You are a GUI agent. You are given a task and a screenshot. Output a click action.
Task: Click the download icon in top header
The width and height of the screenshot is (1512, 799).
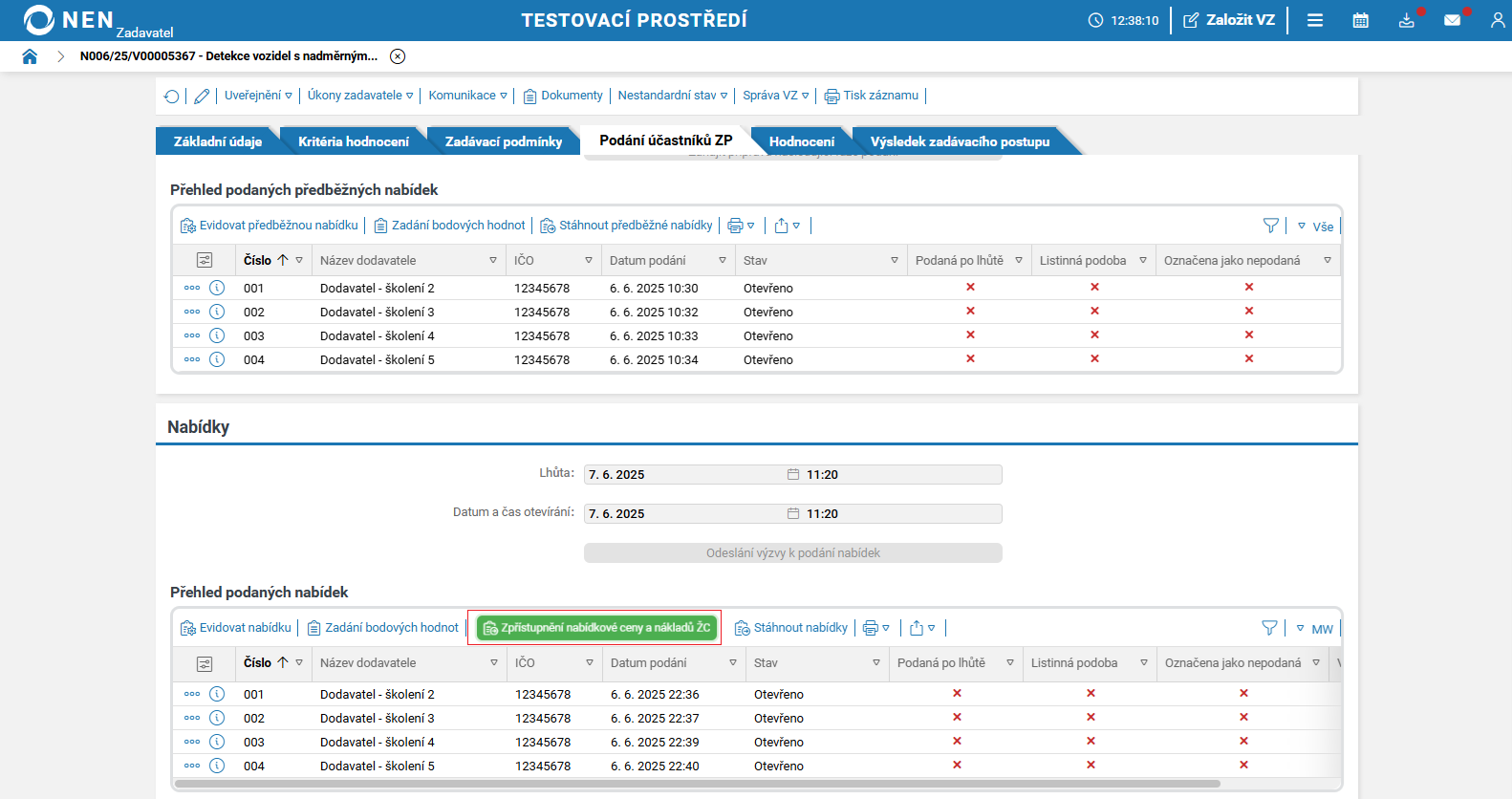pyautogui.click(x=1406, y=20)
